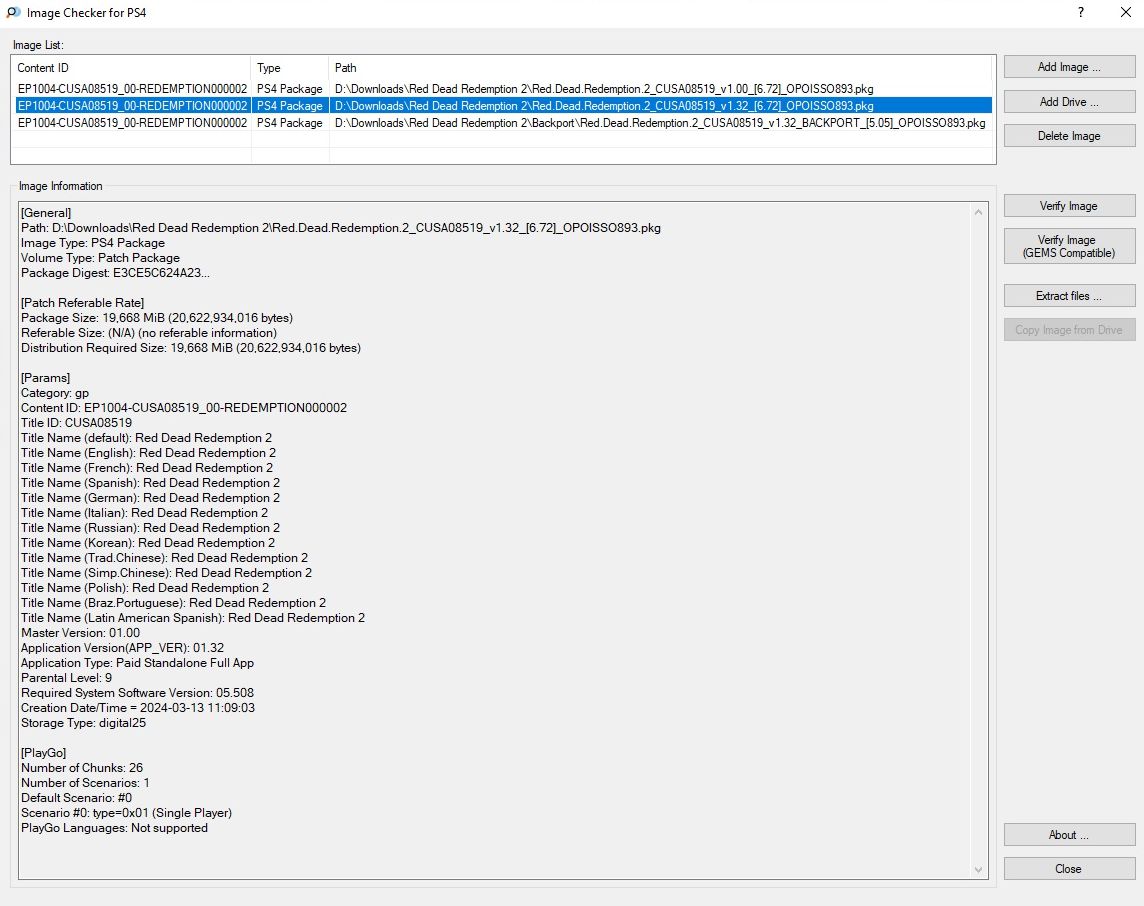
Task: Click the Title Name (Latin American Spanish) line
Action: 193,618
